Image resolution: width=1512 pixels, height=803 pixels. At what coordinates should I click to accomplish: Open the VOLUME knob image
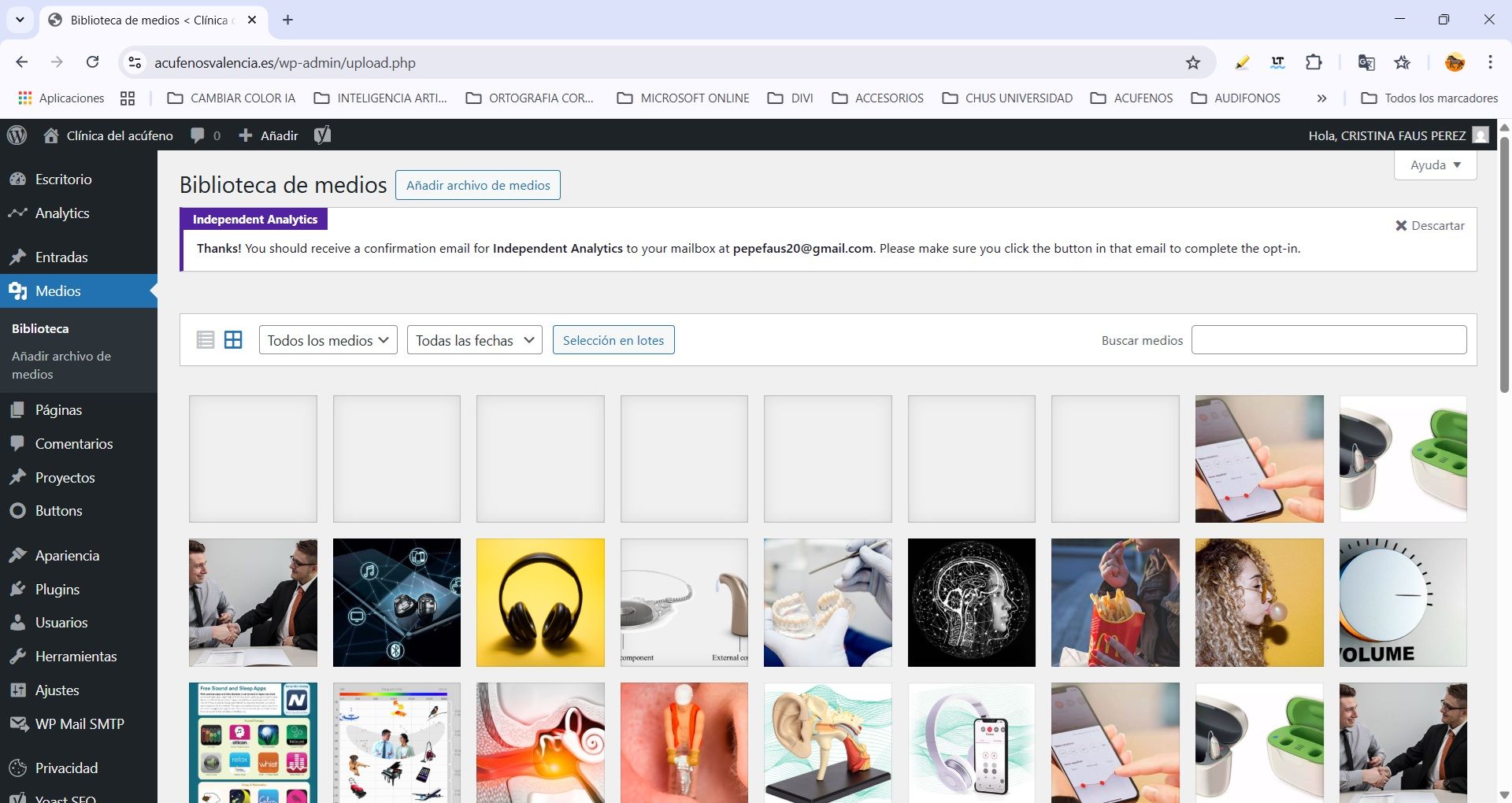[x=1403, y=603]
